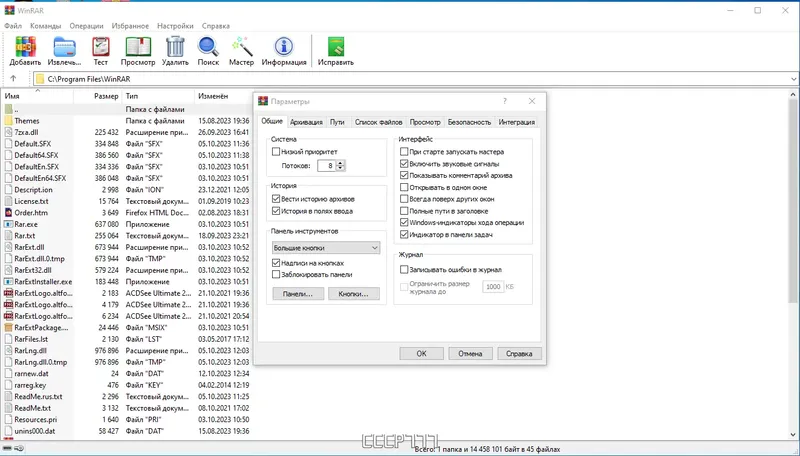Image resolution: width=800 pixels, height=456 pixels.
Task: Click the Исправить (Repair) toolbar icon
Action: tap(336, 46)
